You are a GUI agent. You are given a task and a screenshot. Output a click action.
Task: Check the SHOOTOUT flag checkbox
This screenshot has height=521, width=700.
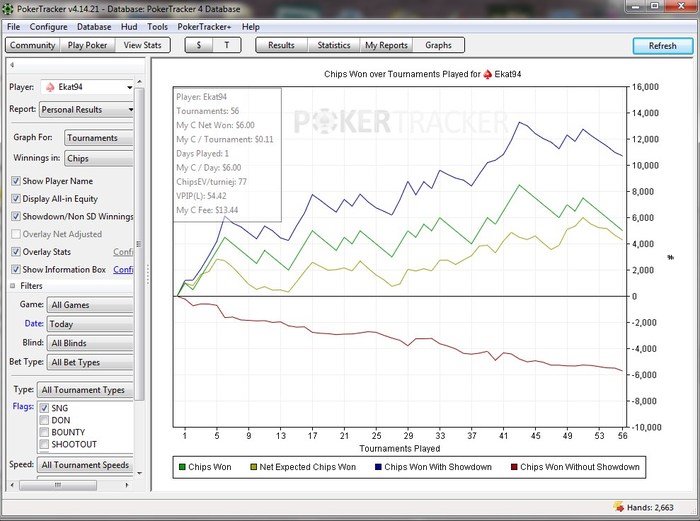pyautogui.click(x=44, y=444)
